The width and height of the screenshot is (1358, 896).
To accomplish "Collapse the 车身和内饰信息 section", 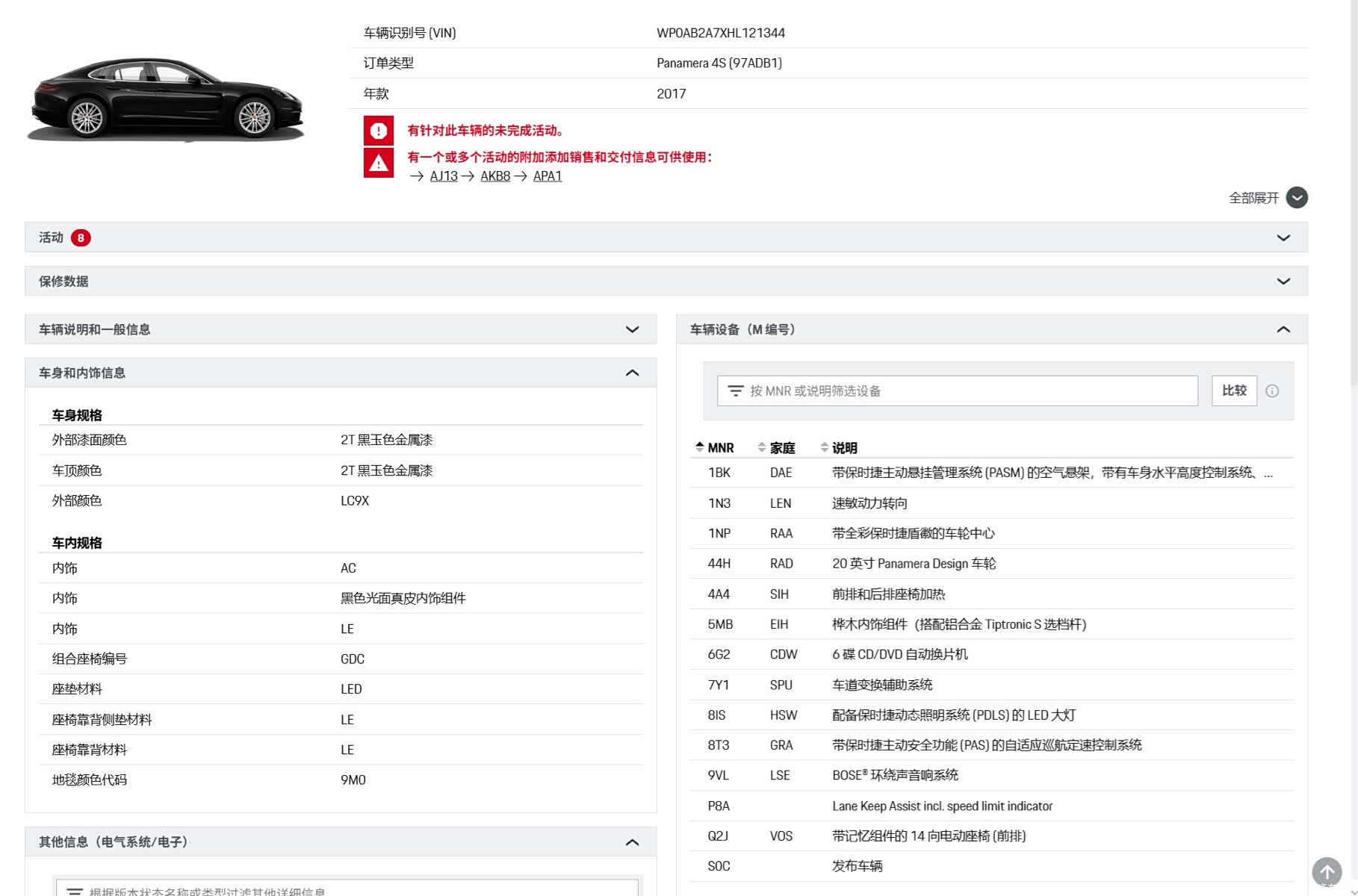I will tap(341, 373).
